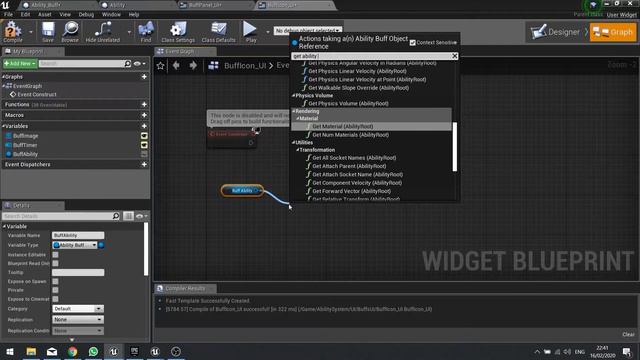Collapse the Physics Volume category
Viewport: 640px width, 360px height.
pyautogui.click(x=293, y=96)
